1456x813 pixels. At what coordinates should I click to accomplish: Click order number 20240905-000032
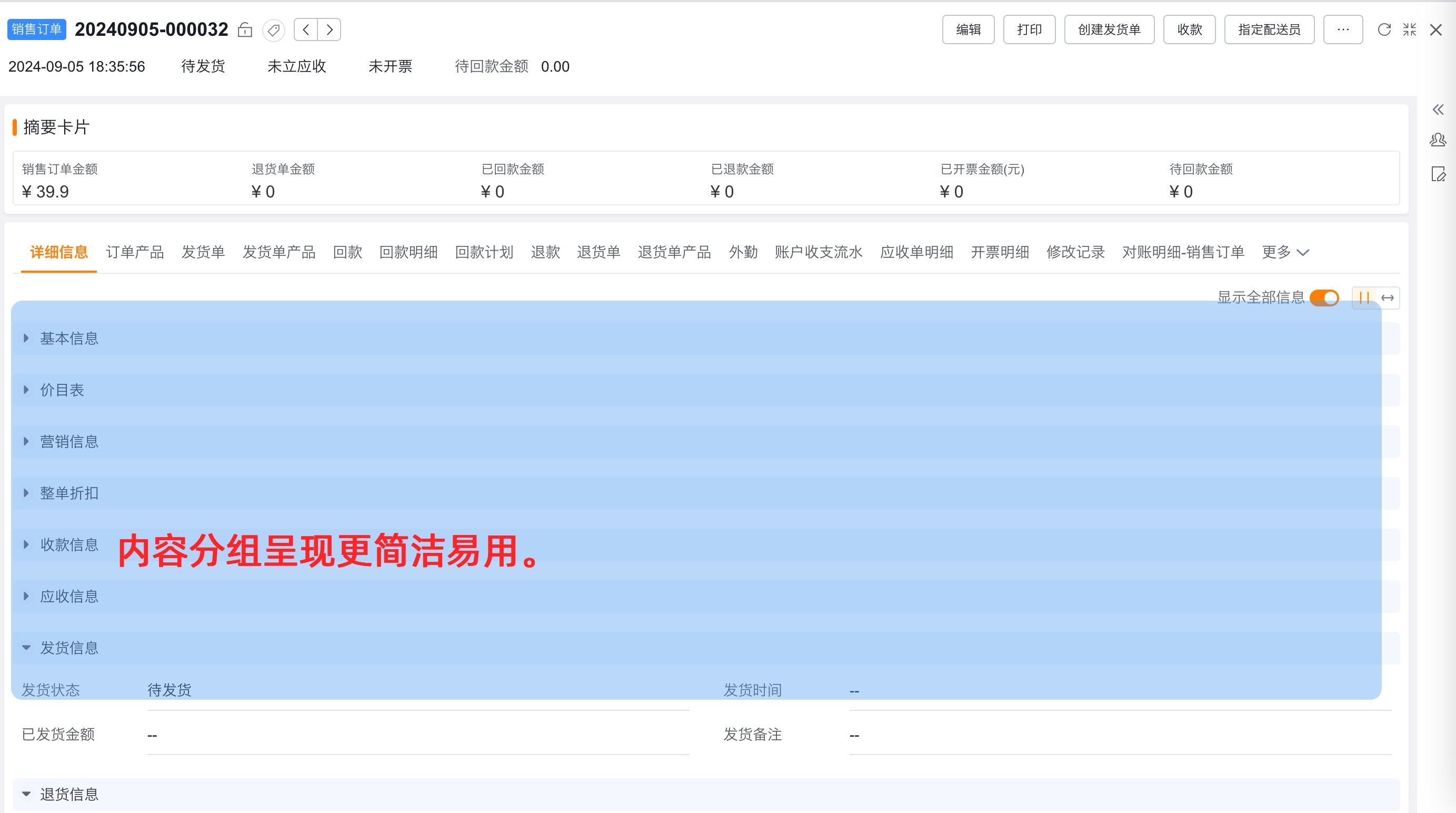tap(151, 29)
